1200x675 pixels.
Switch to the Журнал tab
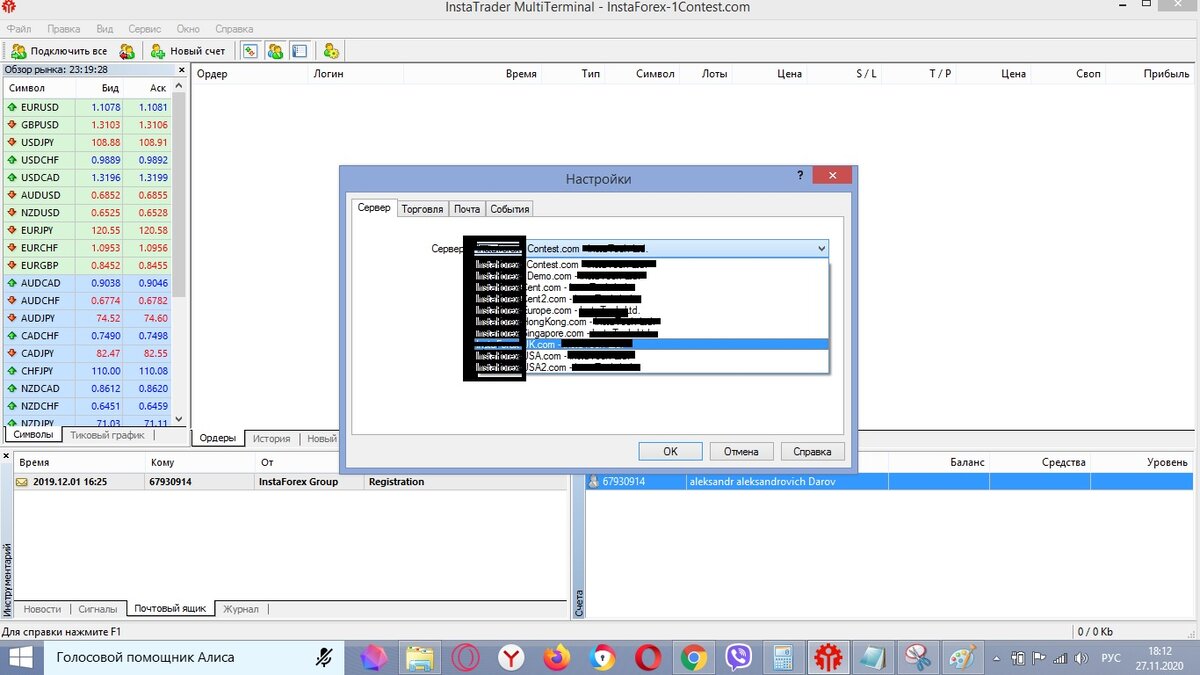coord(241,609)
